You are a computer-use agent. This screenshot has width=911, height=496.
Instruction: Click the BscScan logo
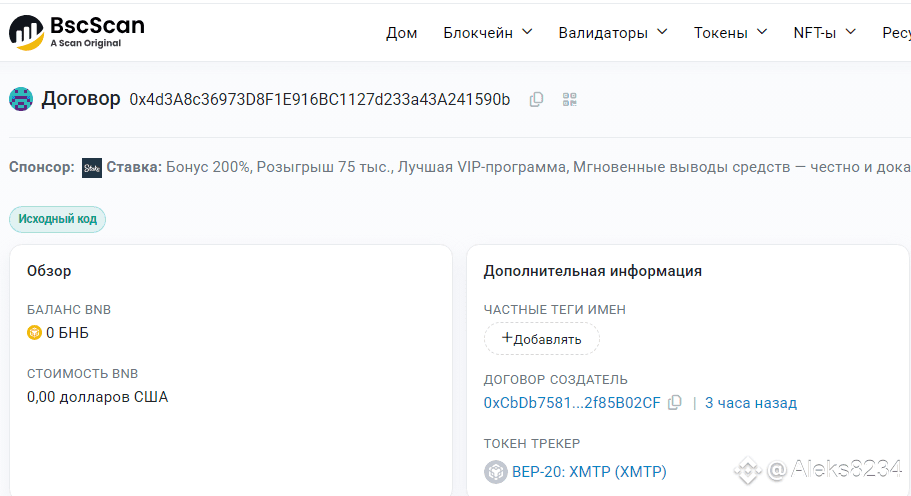pos(76,32)
